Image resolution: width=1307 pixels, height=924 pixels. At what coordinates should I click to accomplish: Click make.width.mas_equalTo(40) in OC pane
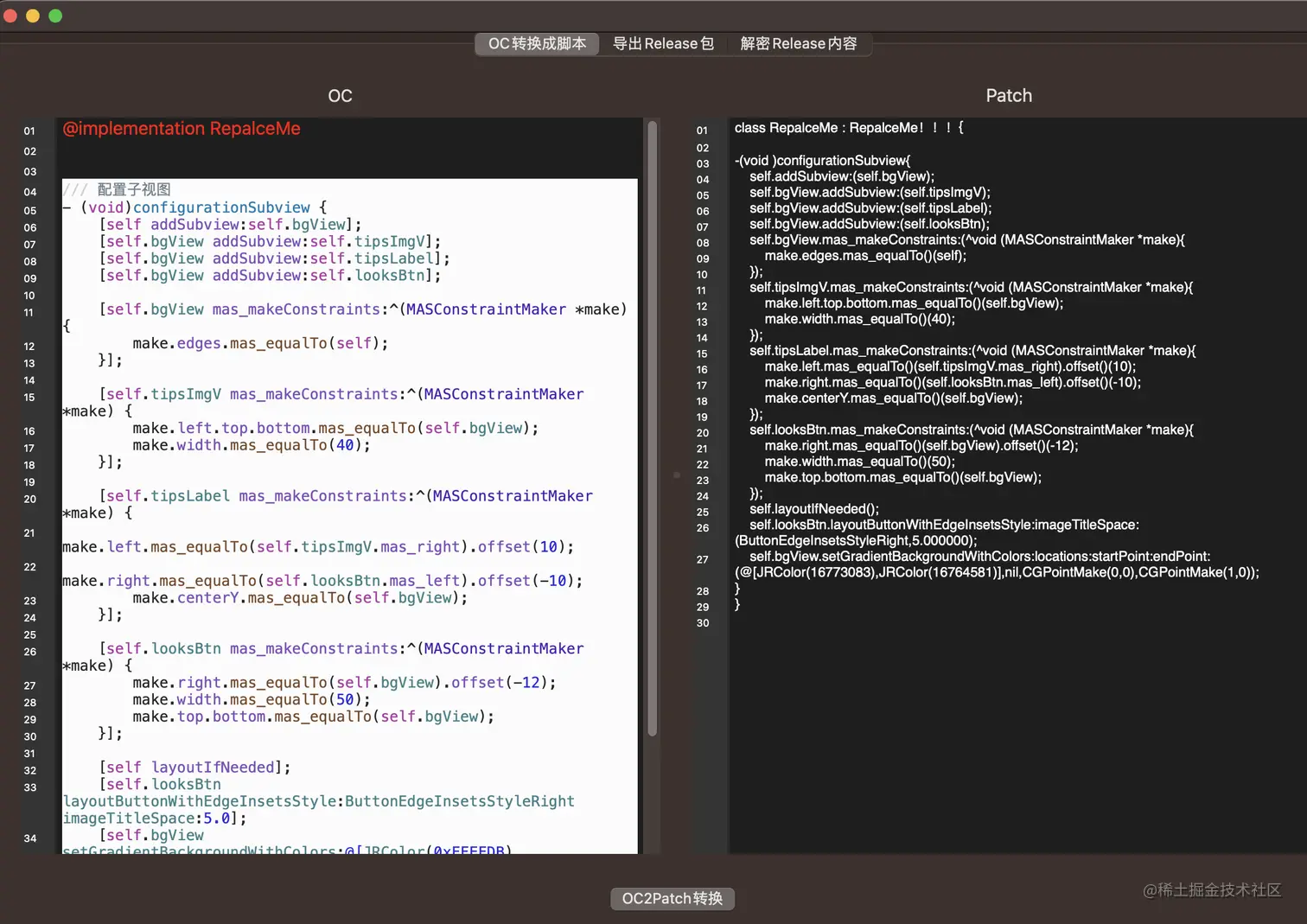click(252, 445)
